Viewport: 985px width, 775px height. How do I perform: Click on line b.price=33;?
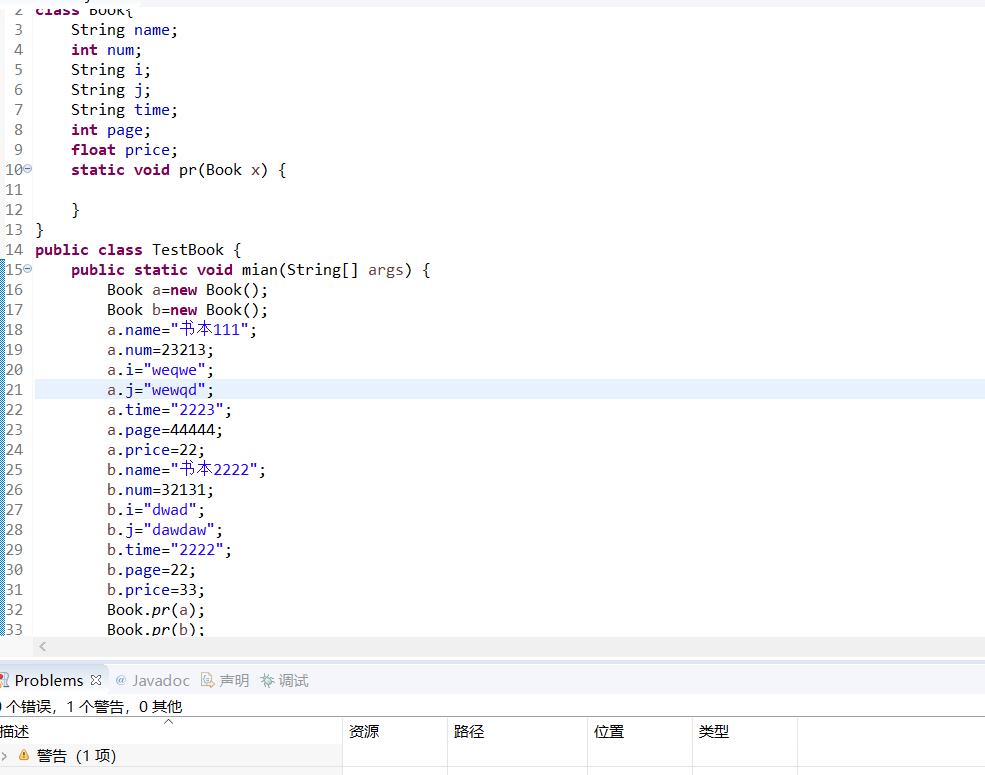156,590
